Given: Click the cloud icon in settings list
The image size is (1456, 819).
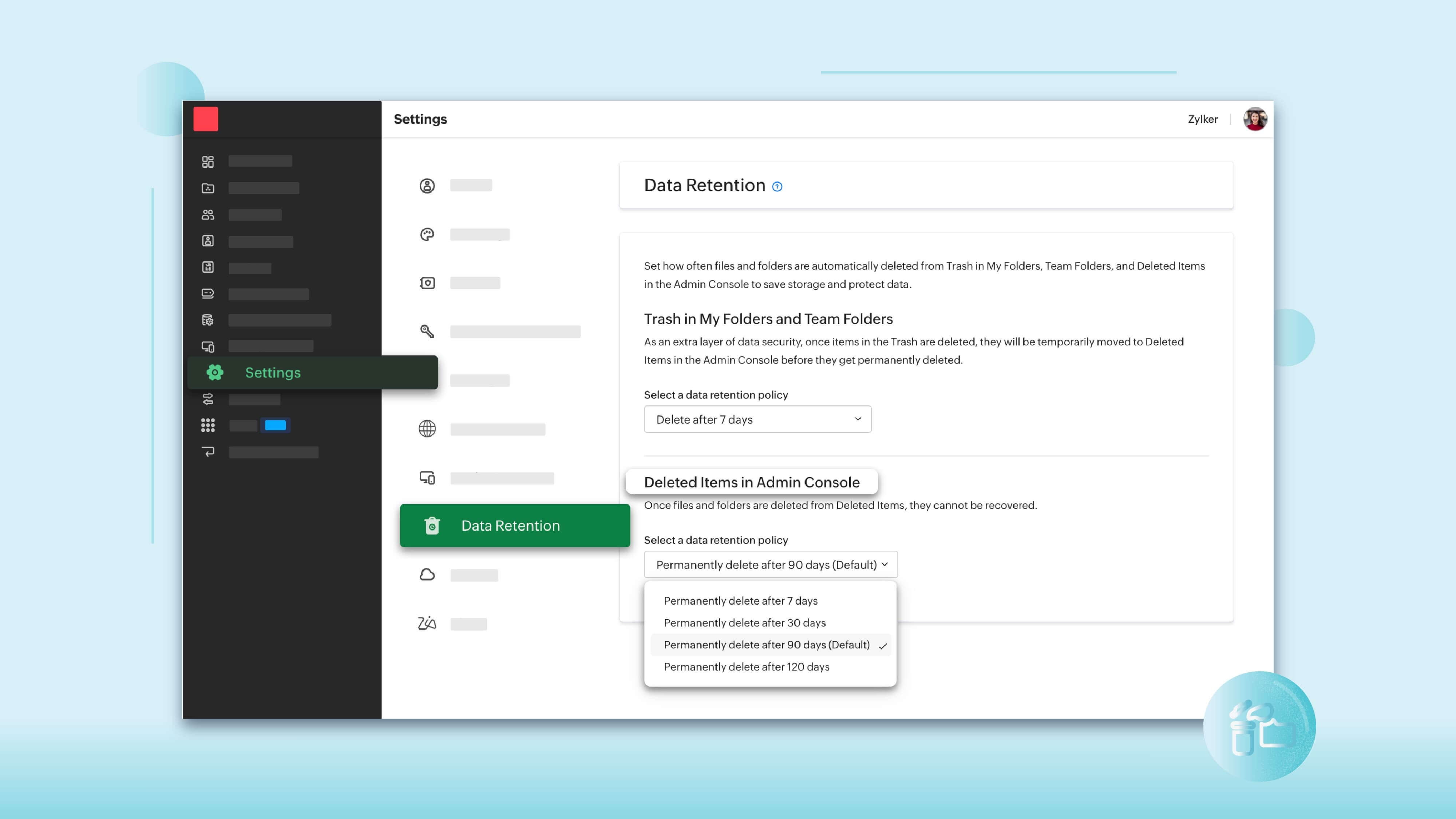Looking at the screenshot, I should pos(427,575).
